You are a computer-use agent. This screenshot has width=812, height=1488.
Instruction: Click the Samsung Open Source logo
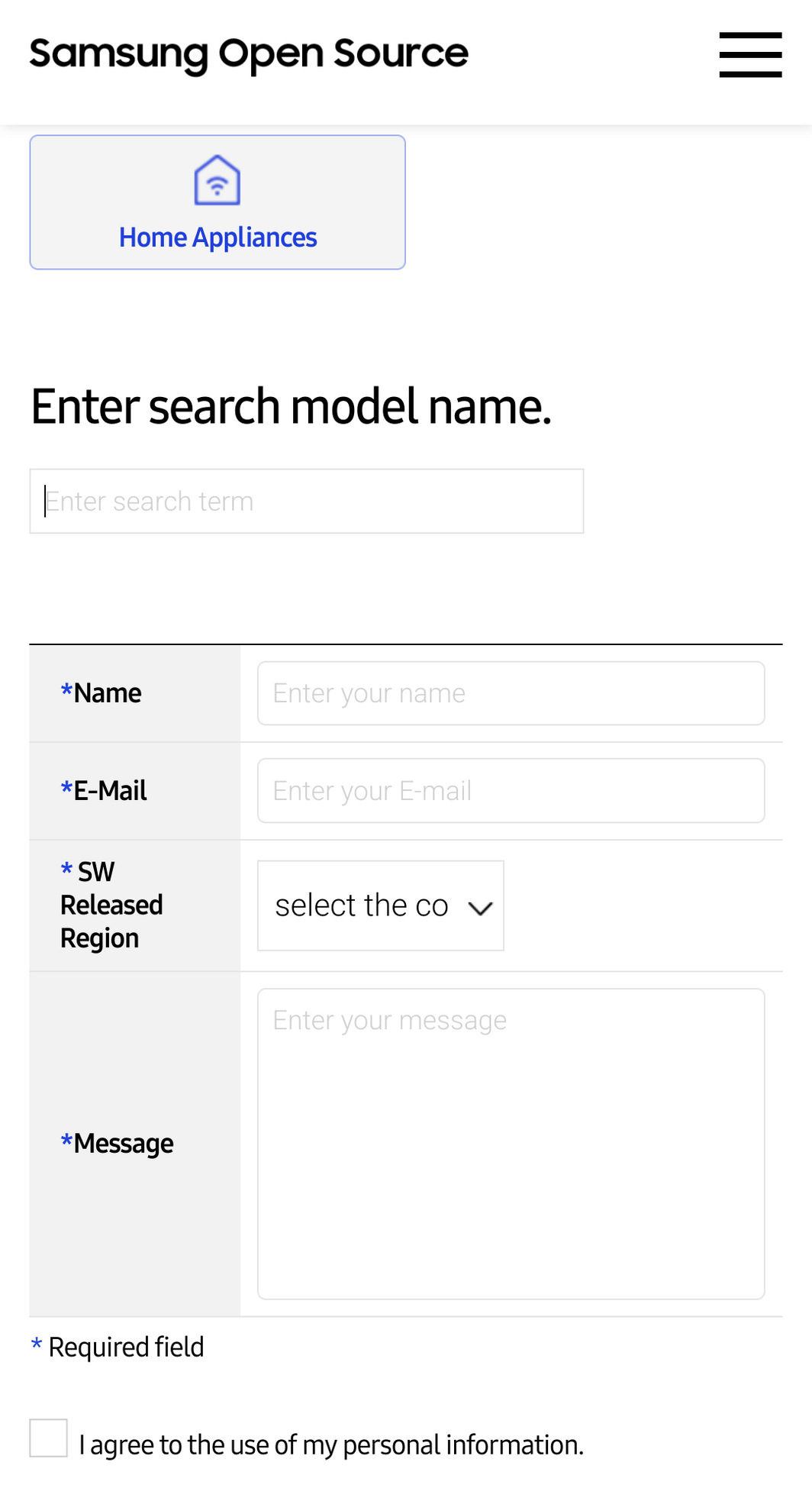pyautogui.click(x=249, y=54)
